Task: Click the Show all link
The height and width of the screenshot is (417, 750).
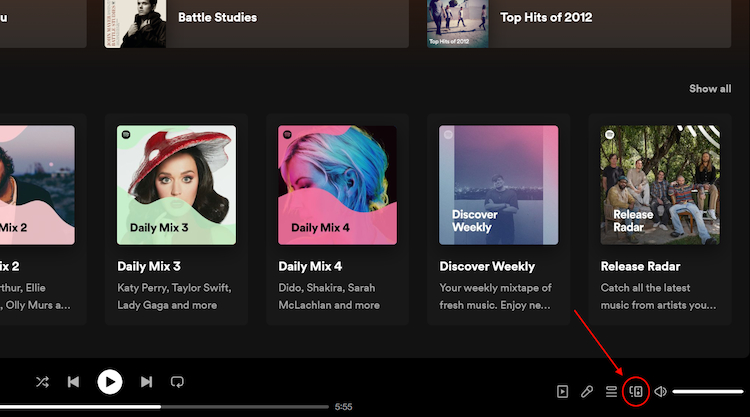Action: [709, 89]
